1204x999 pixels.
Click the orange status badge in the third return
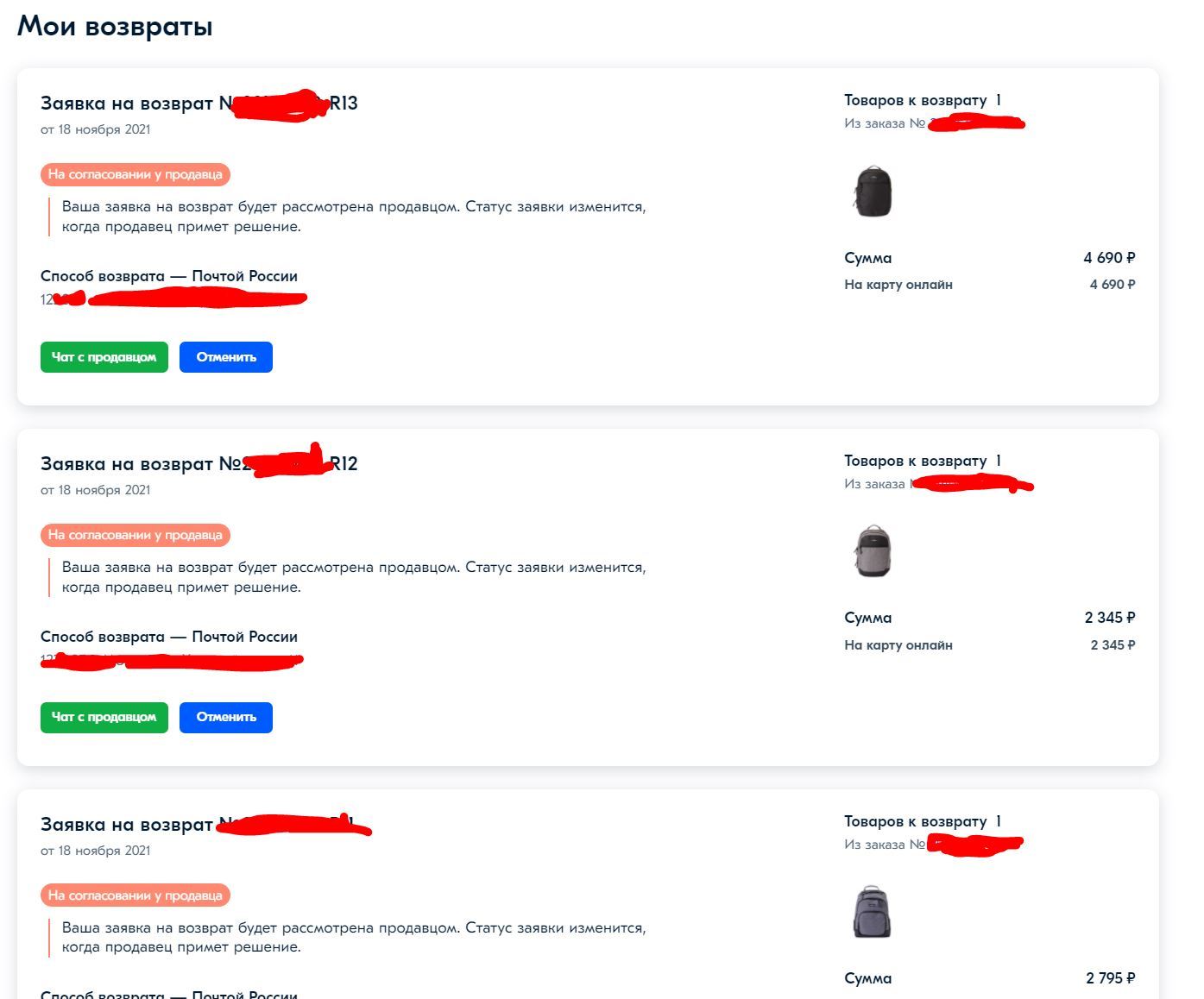click(x=135, y=895)
